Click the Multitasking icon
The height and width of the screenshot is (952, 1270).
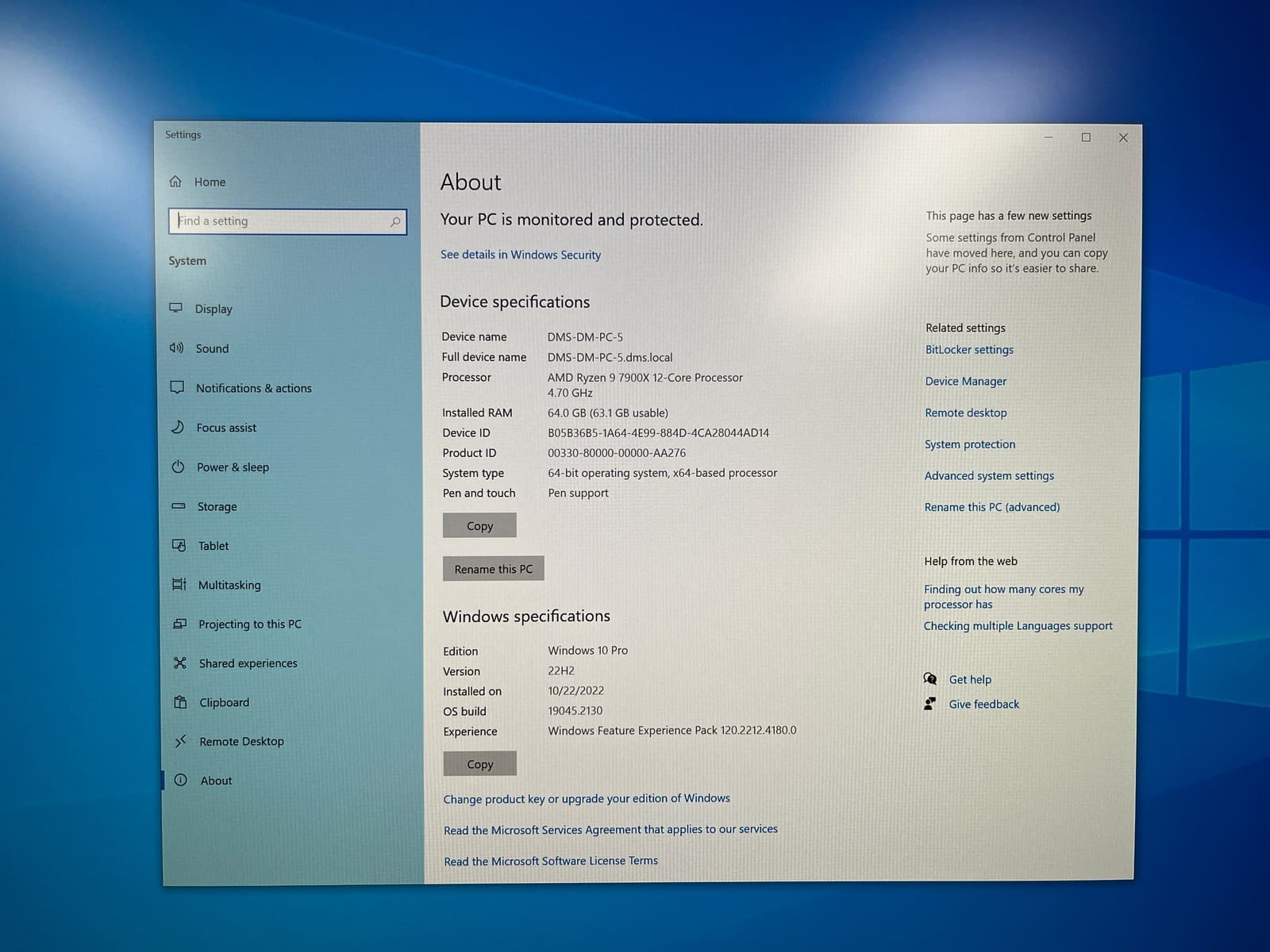coord(179,584)
